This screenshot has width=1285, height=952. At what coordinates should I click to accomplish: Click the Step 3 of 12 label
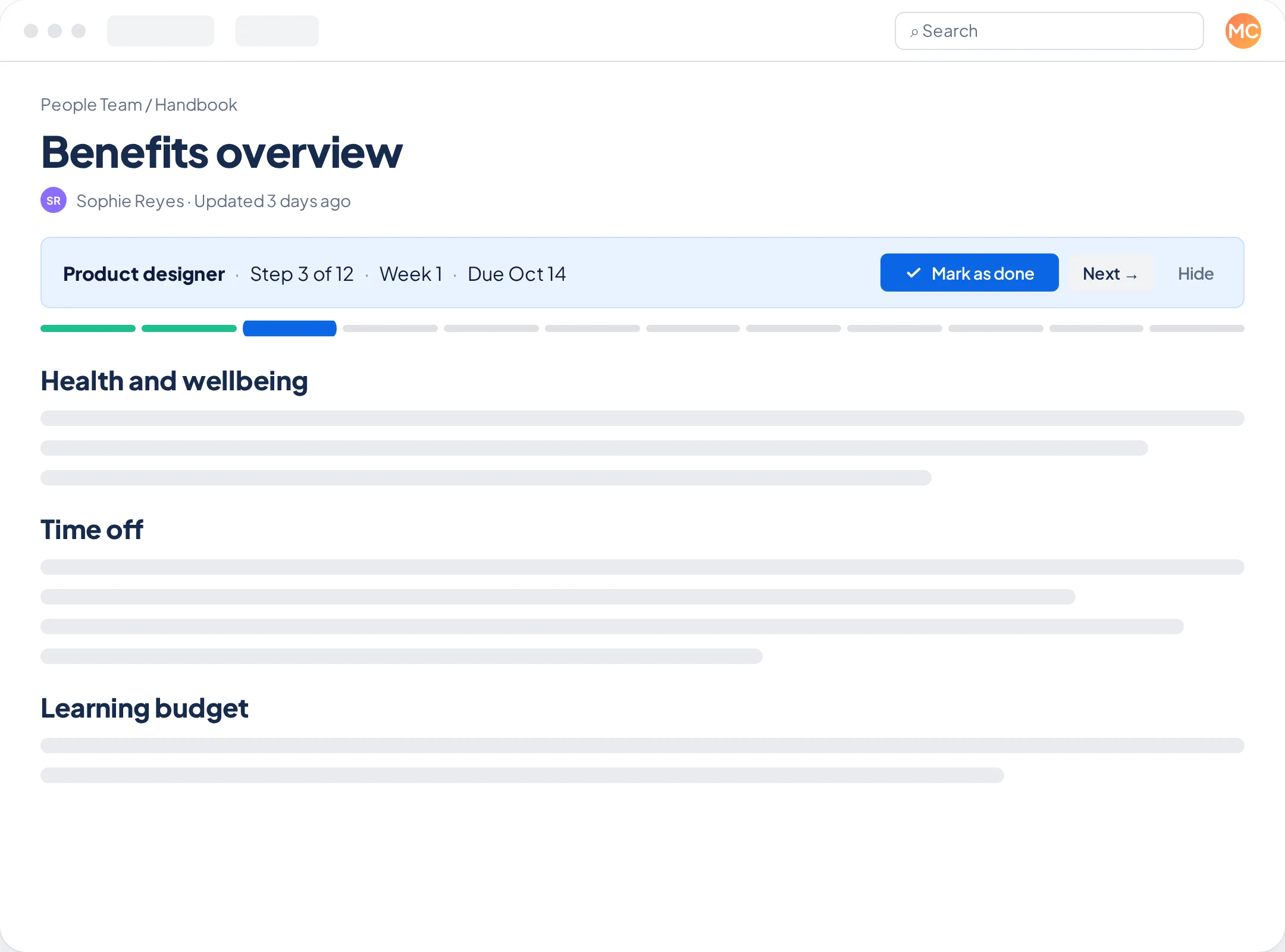click(302, 274)
